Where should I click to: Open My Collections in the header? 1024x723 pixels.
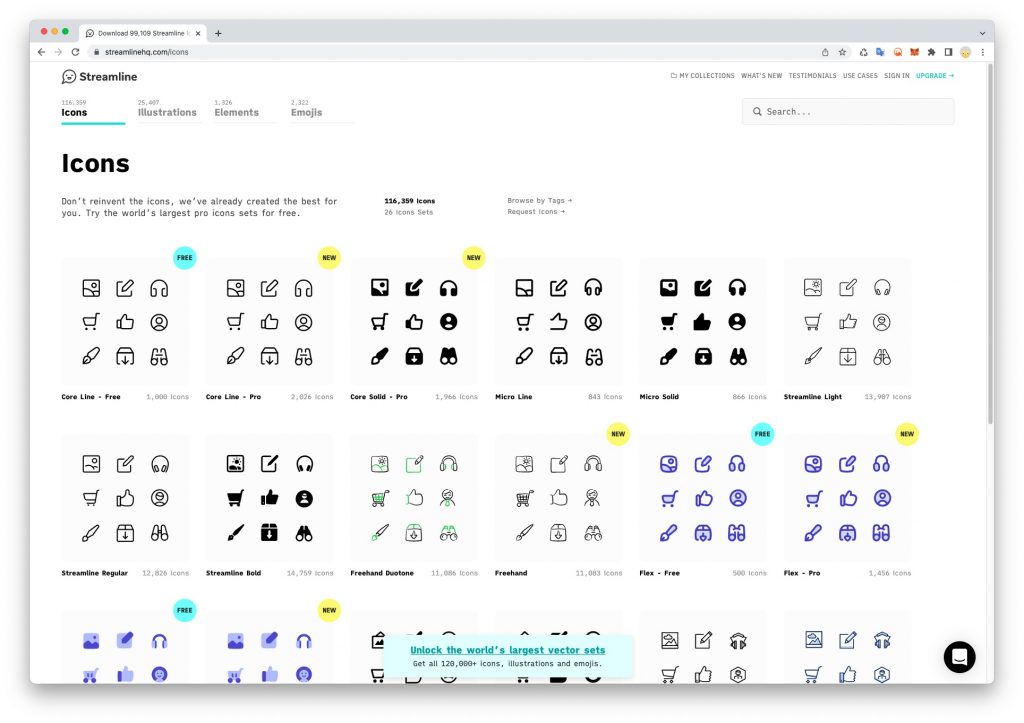point(702,76)
